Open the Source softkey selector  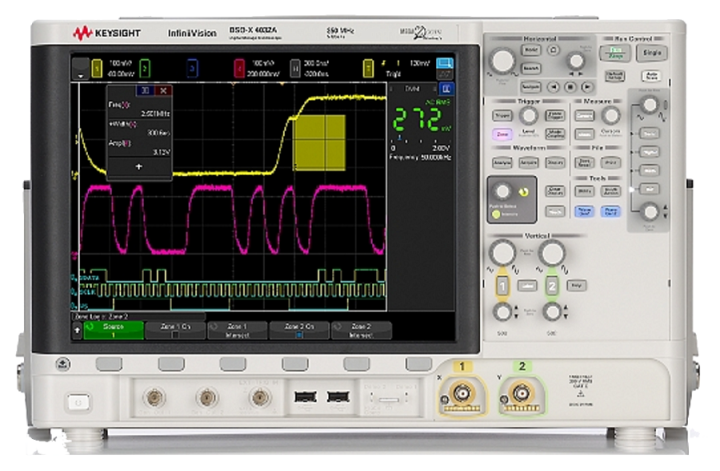(113, 331)
